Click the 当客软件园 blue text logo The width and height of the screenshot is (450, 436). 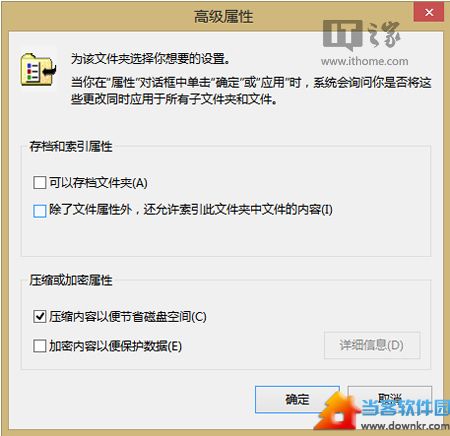click(x=405, y=407)
